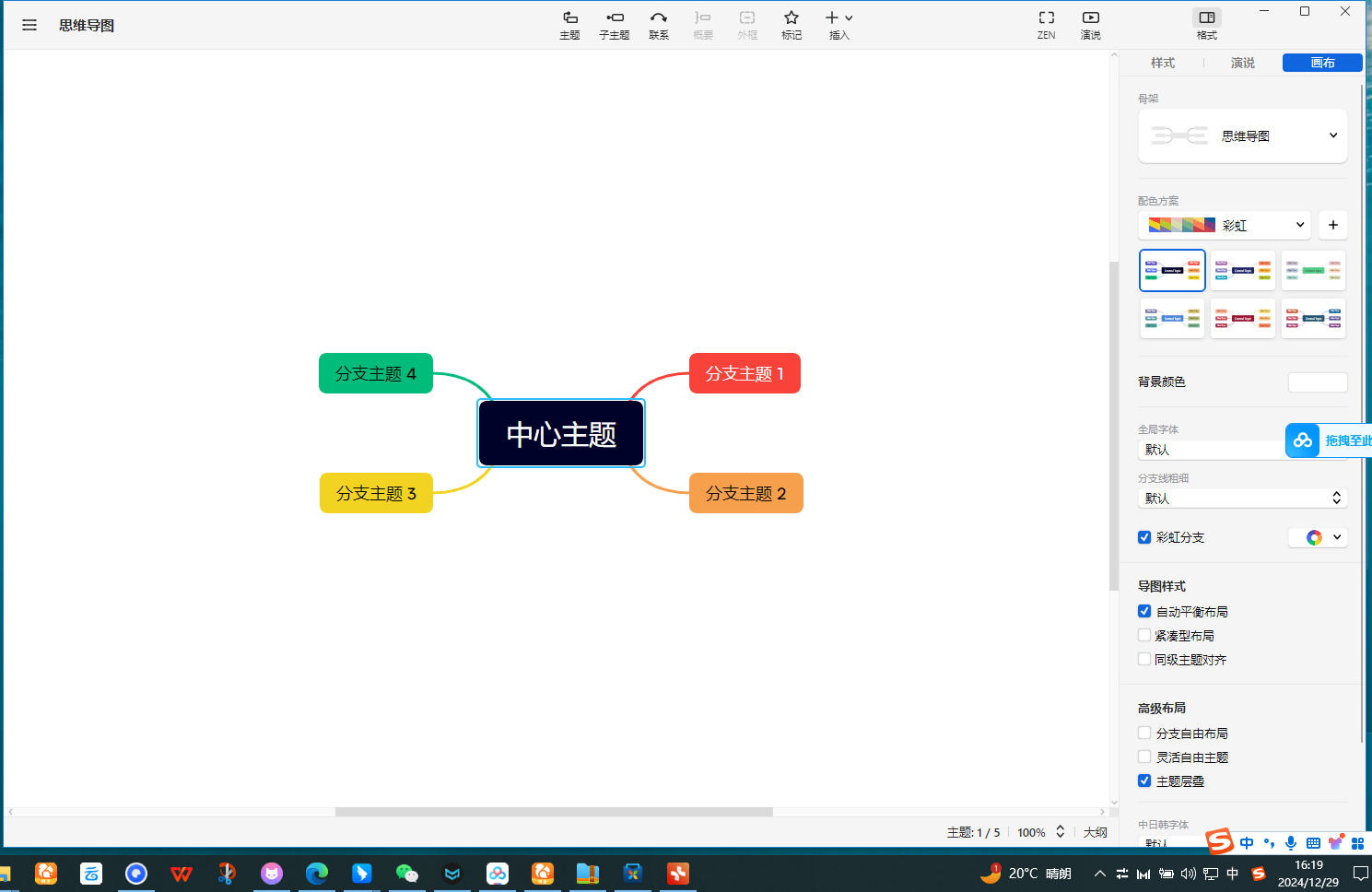Open the Xmind app icon in taskbar

678,873
